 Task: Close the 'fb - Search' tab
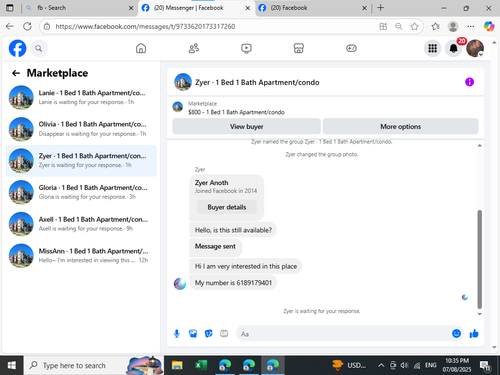(131, 8)
